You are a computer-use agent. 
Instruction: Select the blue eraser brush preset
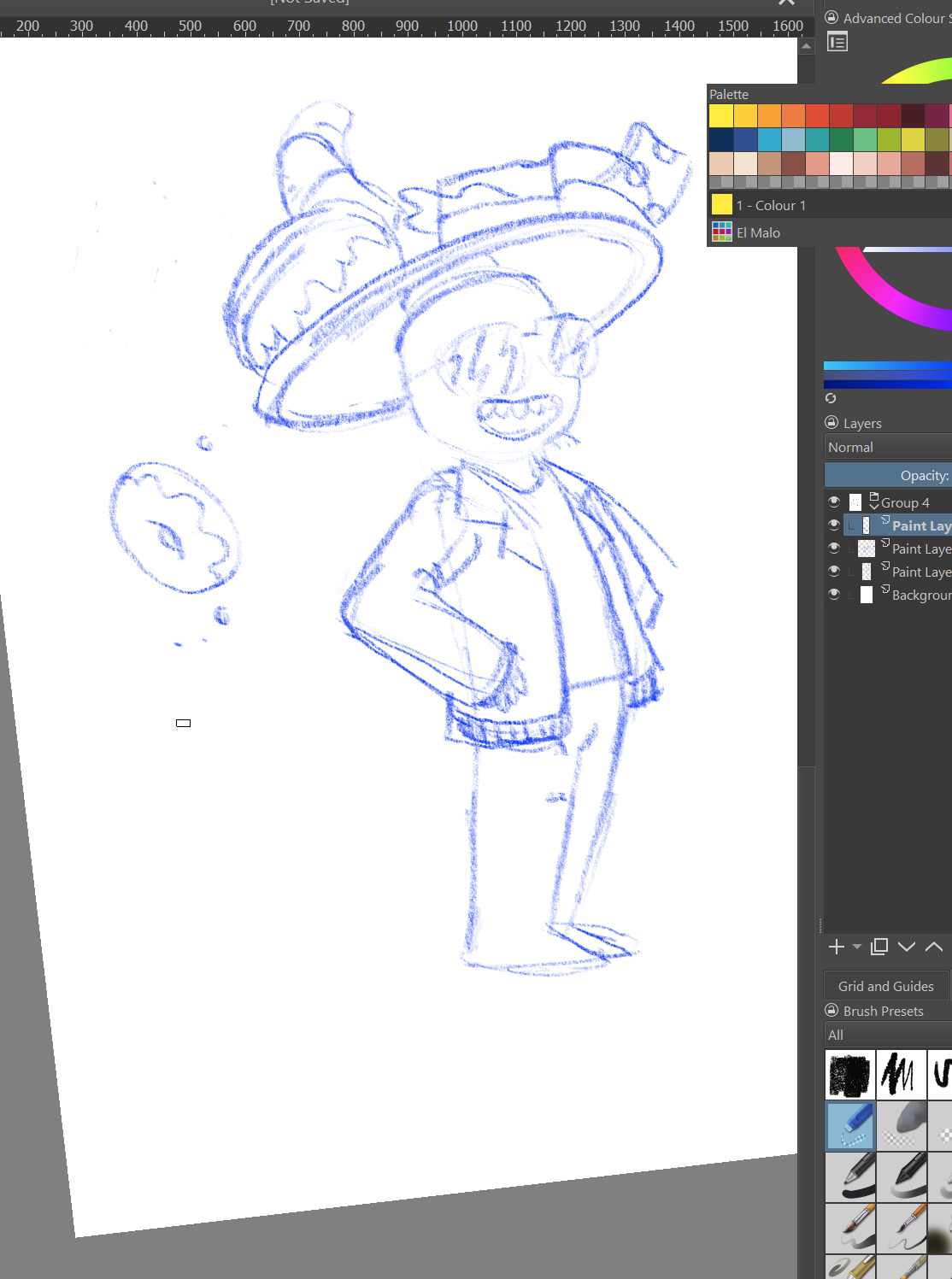850,1124
